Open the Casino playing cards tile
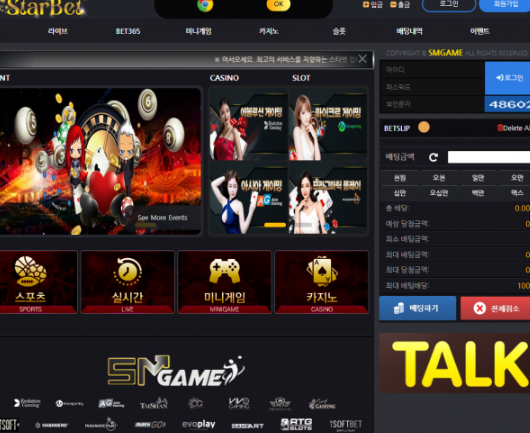Viewport: 530px width, 433px height. point(321,282)
